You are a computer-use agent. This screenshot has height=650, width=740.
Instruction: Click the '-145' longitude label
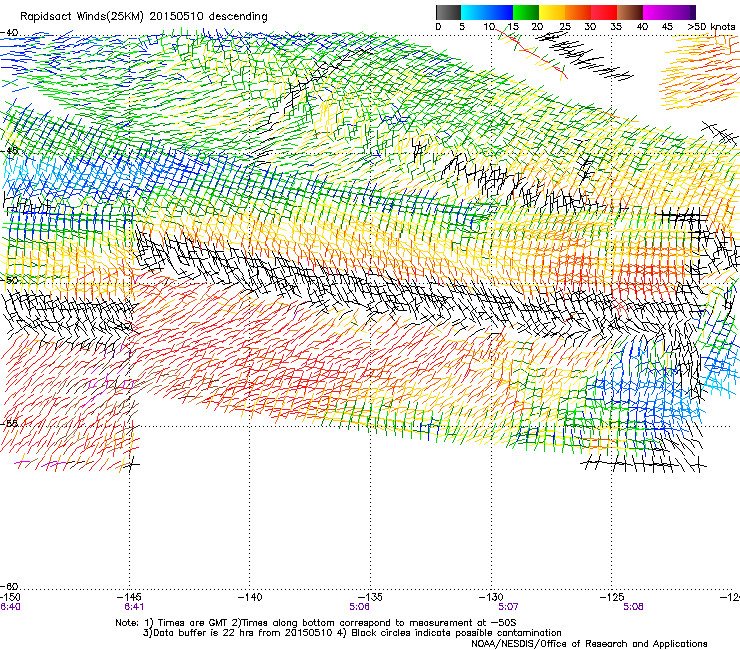point(130,598)
